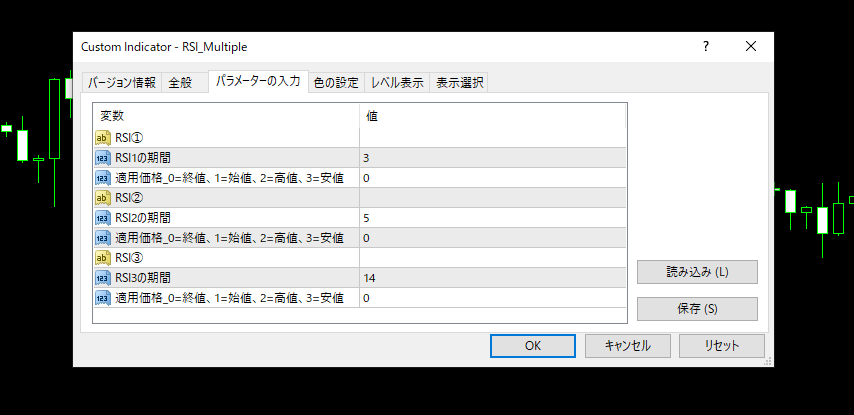Click the キャンセル button
Image resolution: width=854 pixels, height=415 pixels.
click(x=627, y=346)
